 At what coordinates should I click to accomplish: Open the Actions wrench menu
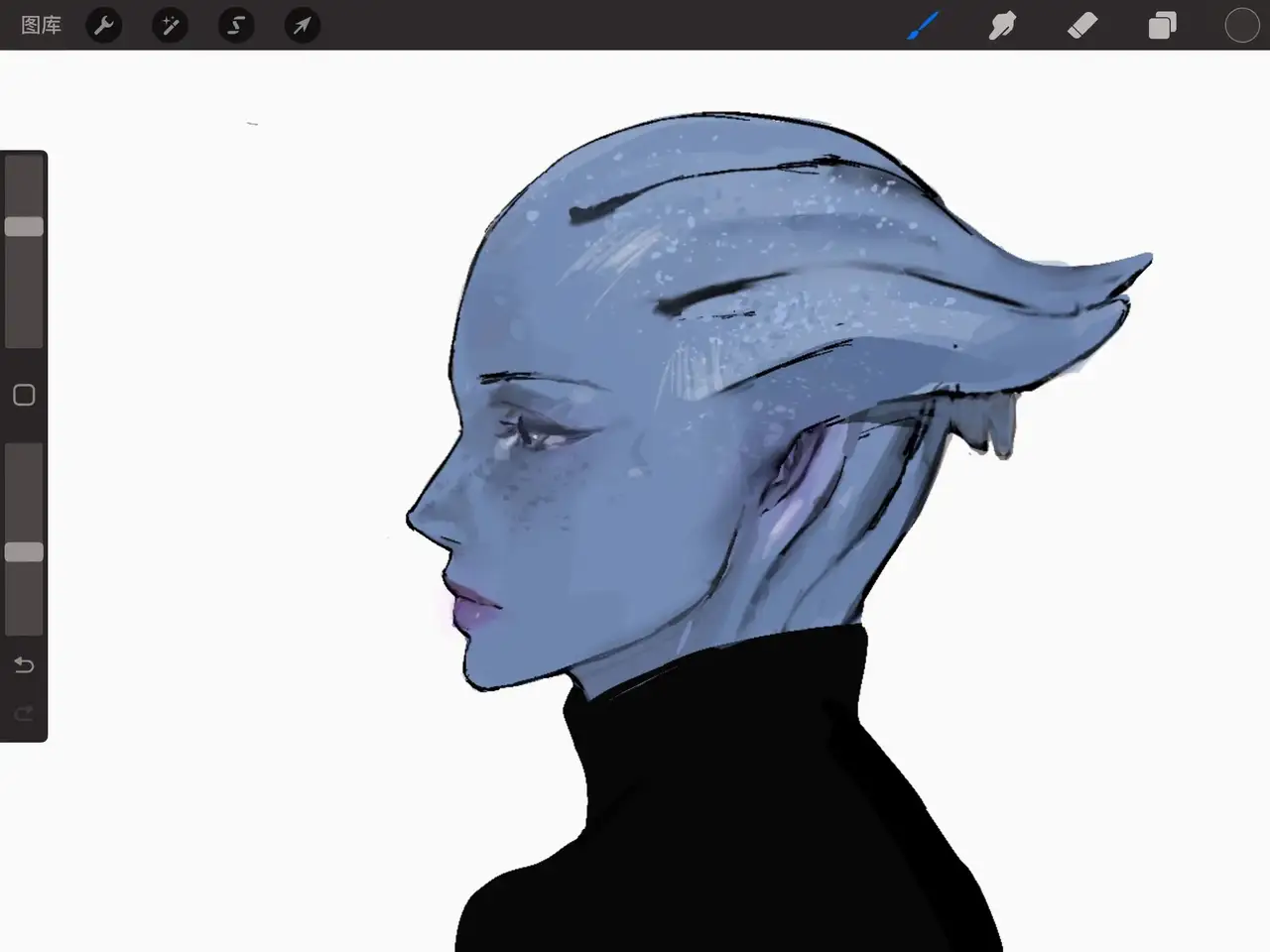pos(103,25)
